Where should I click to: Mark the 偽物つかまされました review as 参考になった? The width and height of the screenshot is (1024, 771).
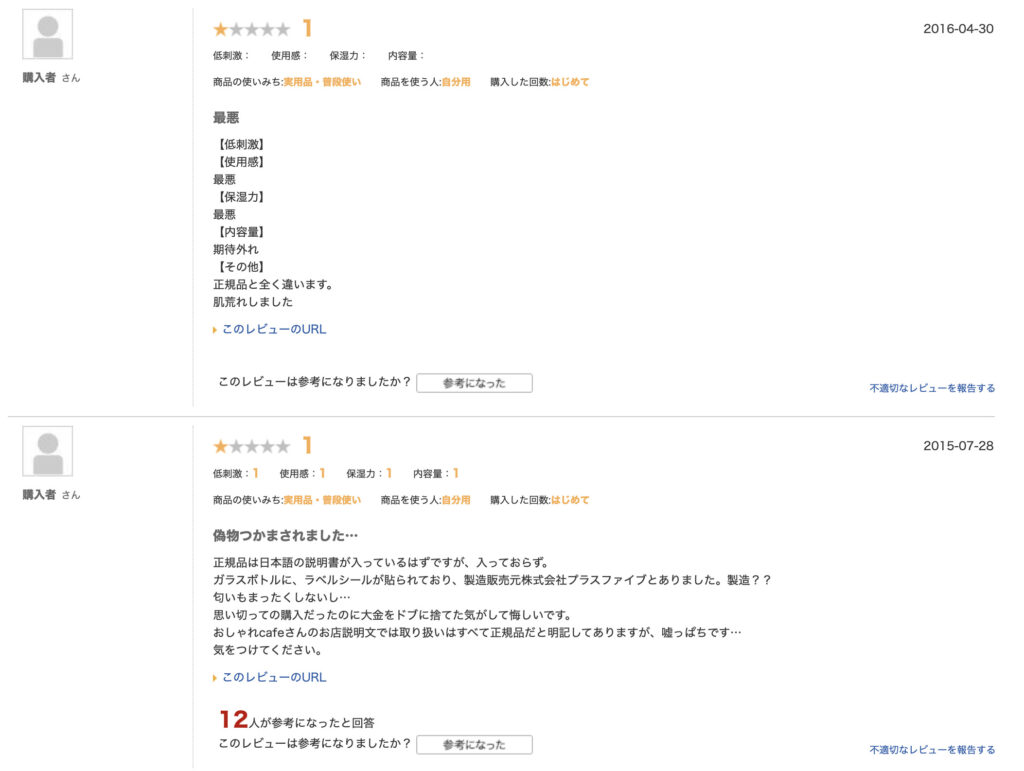[x=474, y=745]
